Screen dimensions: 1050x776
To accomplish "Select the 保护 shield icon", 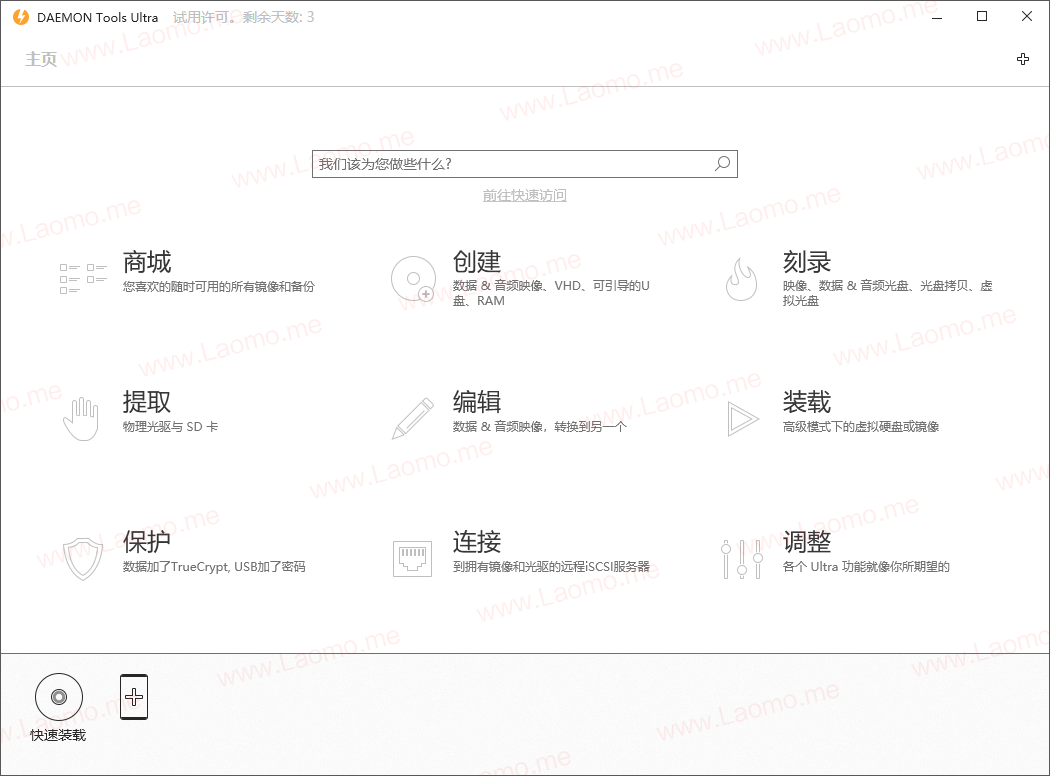I will coord(82,559).
